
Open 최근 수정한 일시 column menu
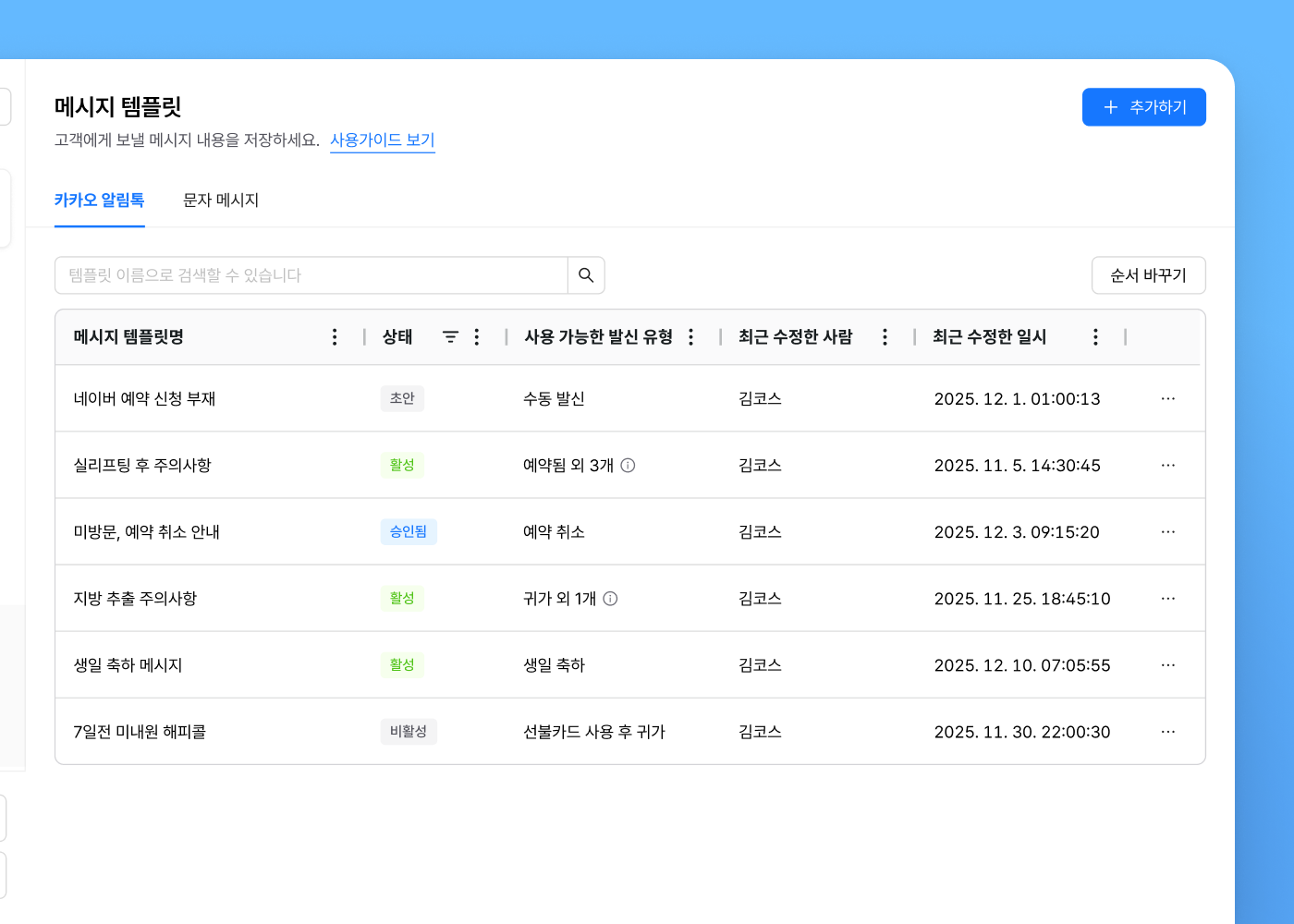pos(1095,337)
